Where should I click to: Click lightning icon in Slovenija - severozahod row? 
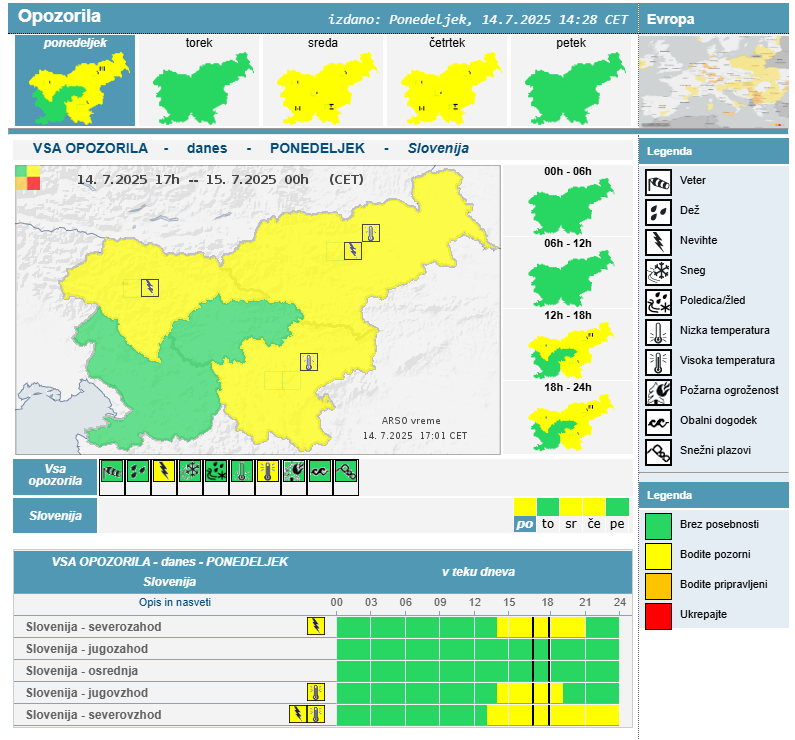[316, 626]
